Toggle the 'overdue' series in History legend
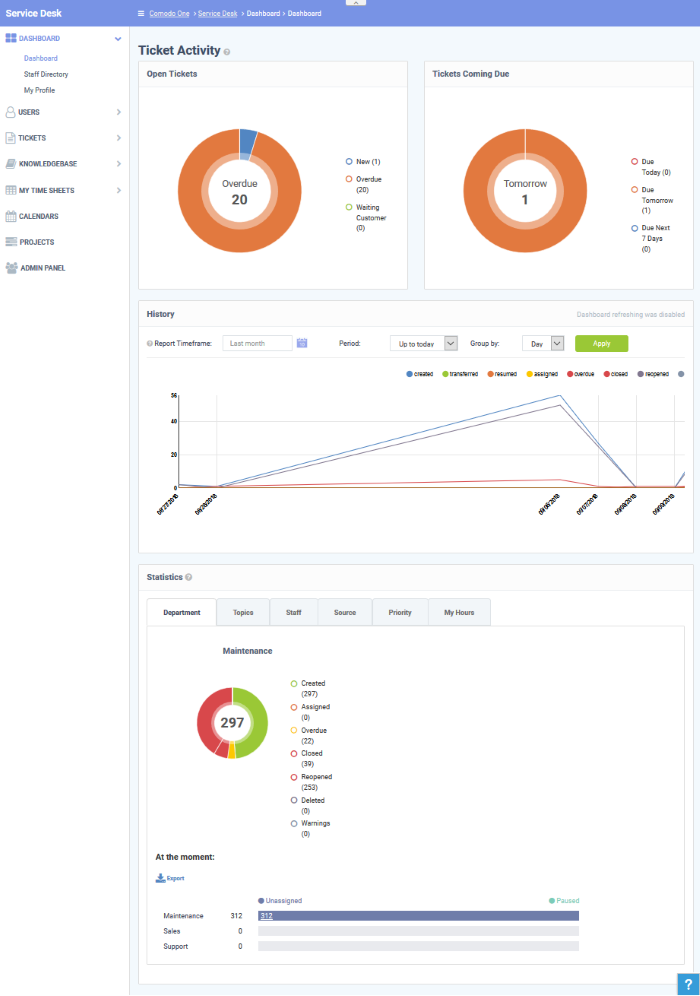Screen dimensions: 700x996 (581, 374)
